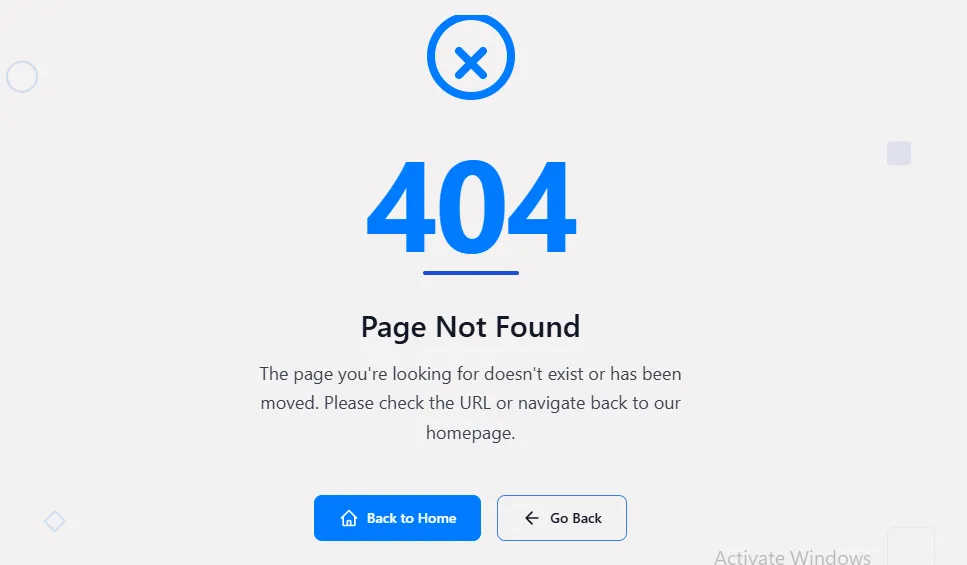The image size is (967, 565).
Task: Select the 'Go Back' label text
Action: point(576,518)
